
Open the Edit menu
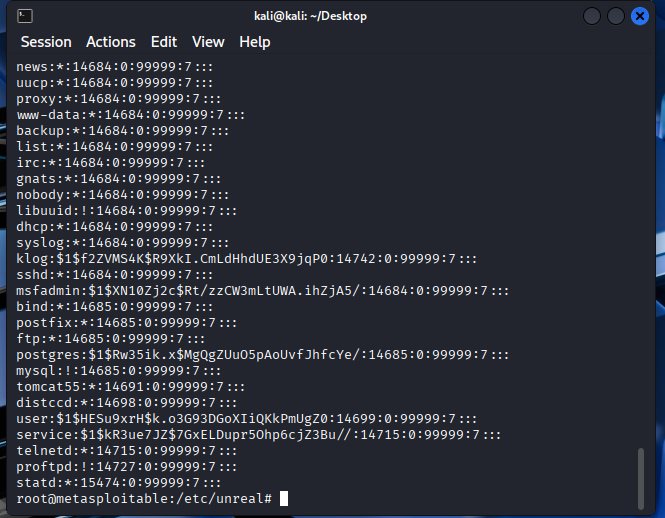(x=164, y=42)
